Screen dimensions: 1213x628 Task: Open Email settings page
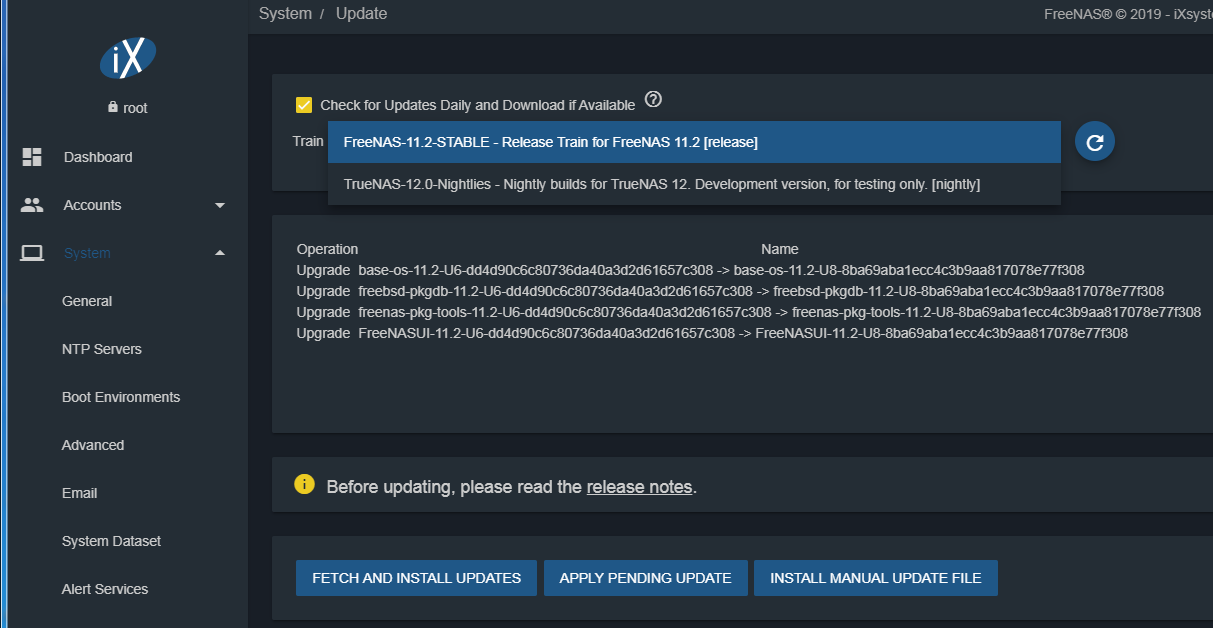80,493
